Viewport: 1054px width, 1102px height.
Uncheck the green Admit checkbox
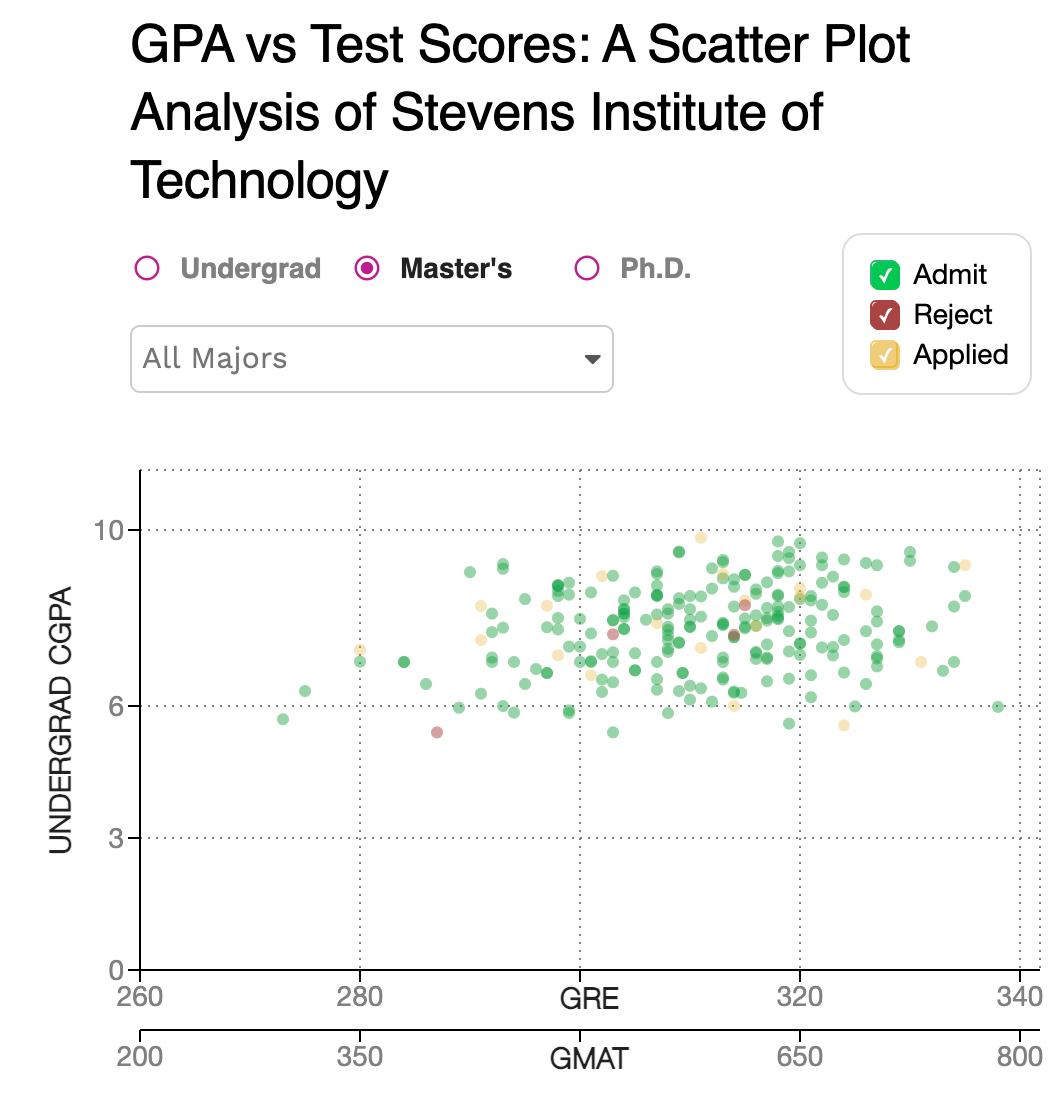885,274
